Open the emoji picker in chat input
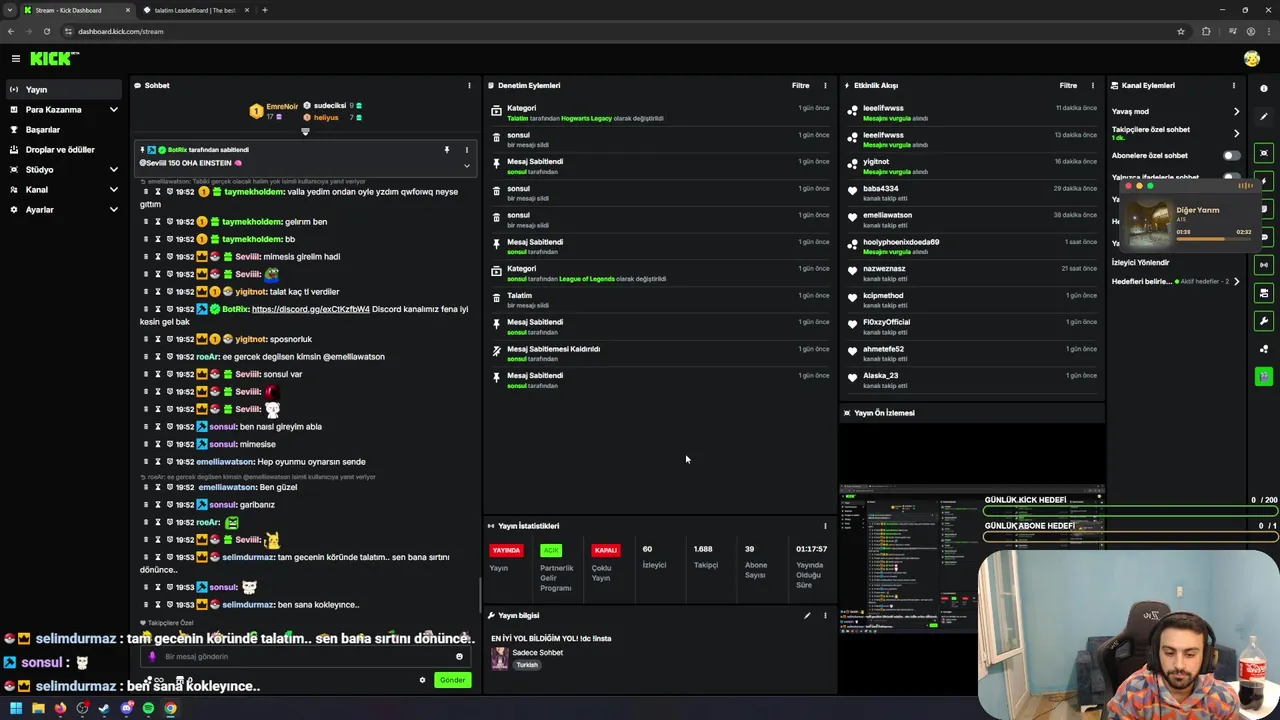The image size is (1280, 720). coord(459,657)
